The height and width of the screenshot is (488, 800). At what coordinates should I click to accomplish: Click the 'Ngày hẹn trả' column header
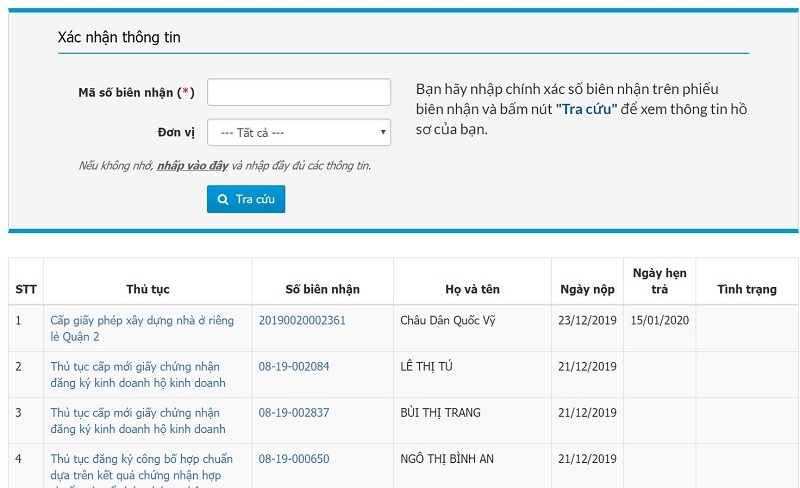tap(659, 281)
